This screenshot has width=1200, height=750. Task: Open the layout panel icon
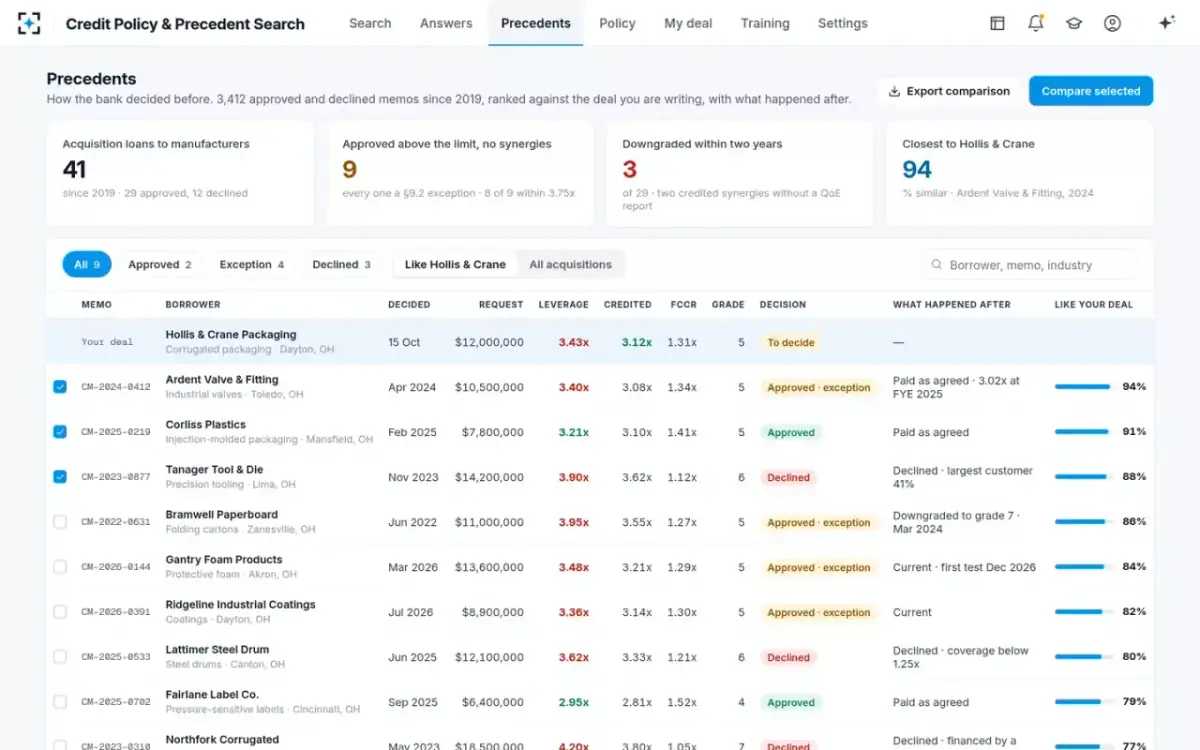coord(997,23)
